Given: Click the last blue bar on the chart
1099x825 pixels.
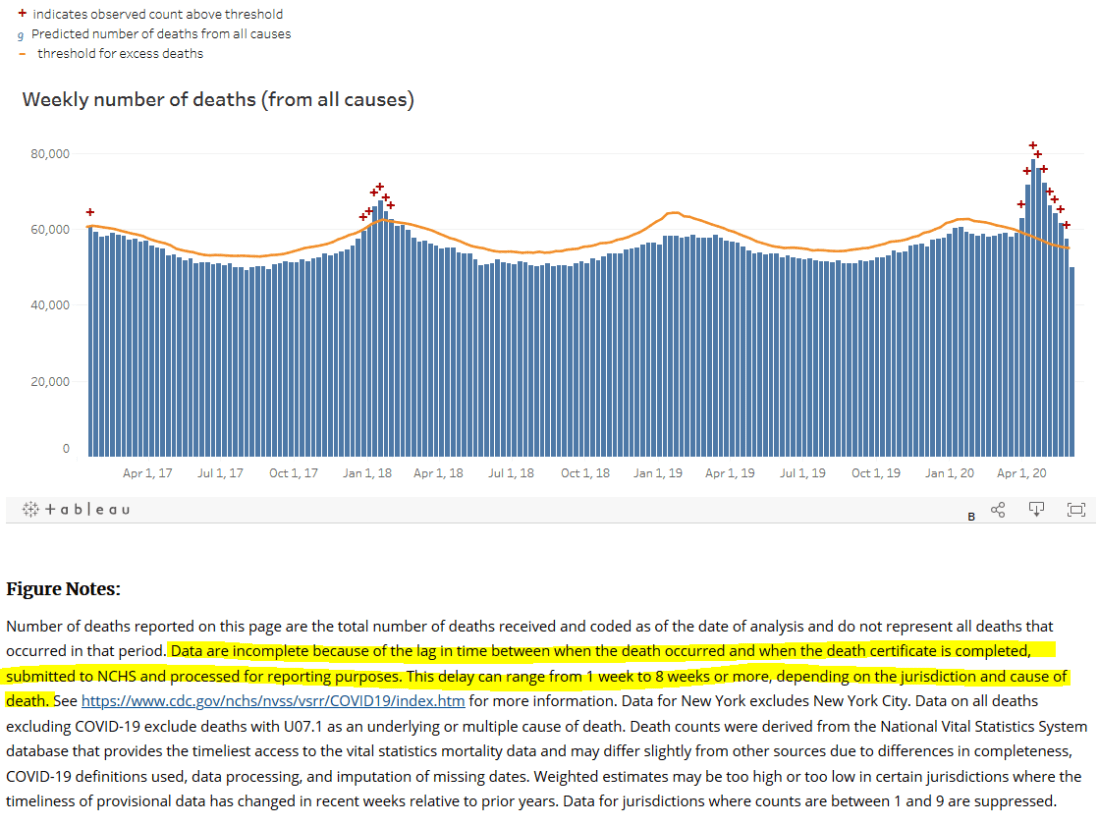Looking at the screenshot, I should pos(1072,360).
